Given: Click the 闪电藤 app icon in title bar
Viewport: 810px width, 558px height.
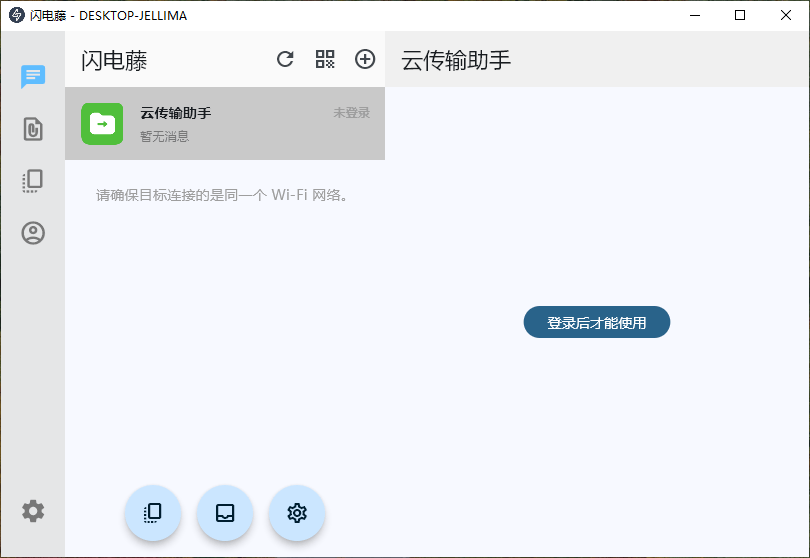Looking at the screenshot, I should 17,15.
